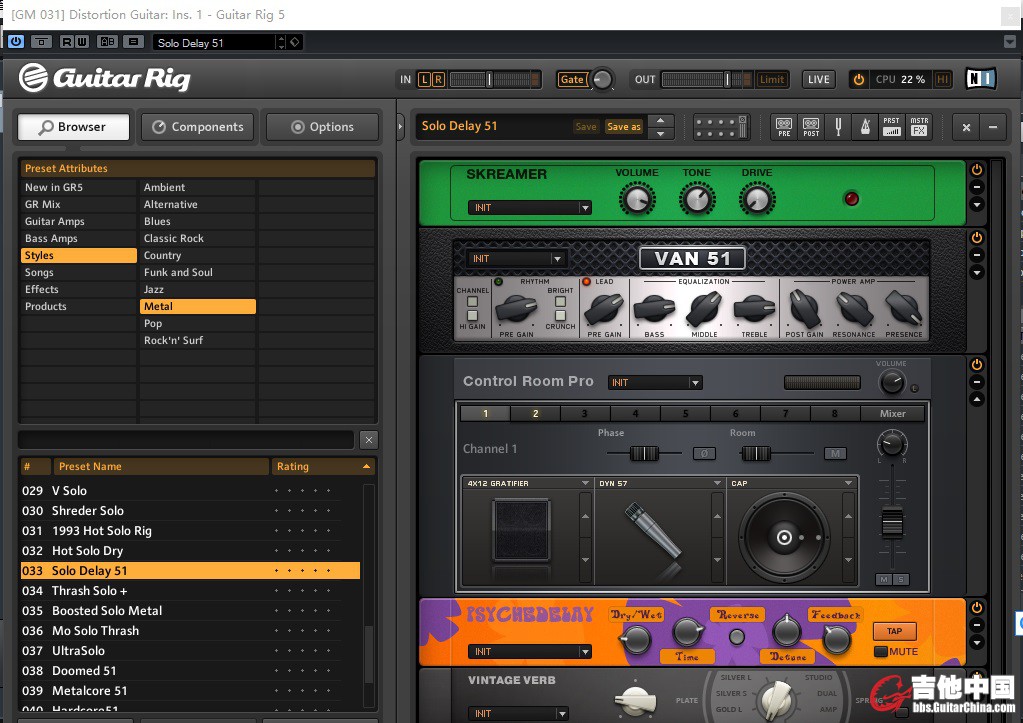Toggle the noise Gate button
Viewport: 1023px width, 723px height.
(572, 80)
